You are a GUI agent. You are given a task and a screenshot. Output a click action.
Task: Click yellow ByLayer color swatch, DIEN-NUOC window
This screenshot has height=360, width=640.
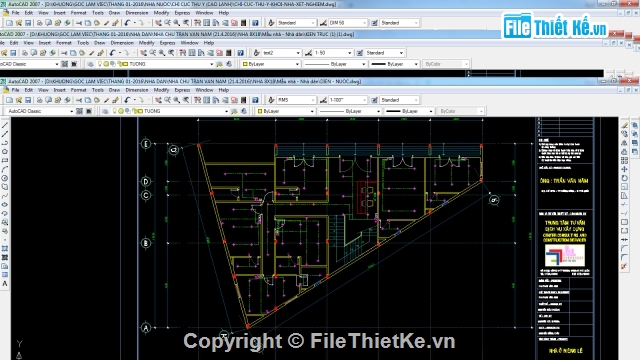click(260, 111)
